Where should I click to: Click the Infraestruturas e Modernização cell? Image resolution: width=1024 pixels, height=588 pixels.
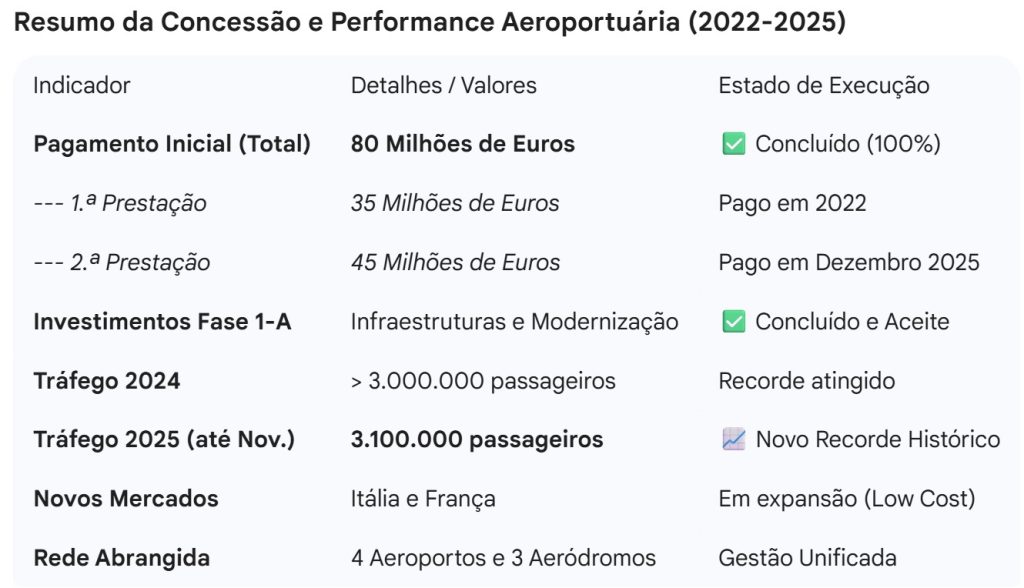[514, 322]
